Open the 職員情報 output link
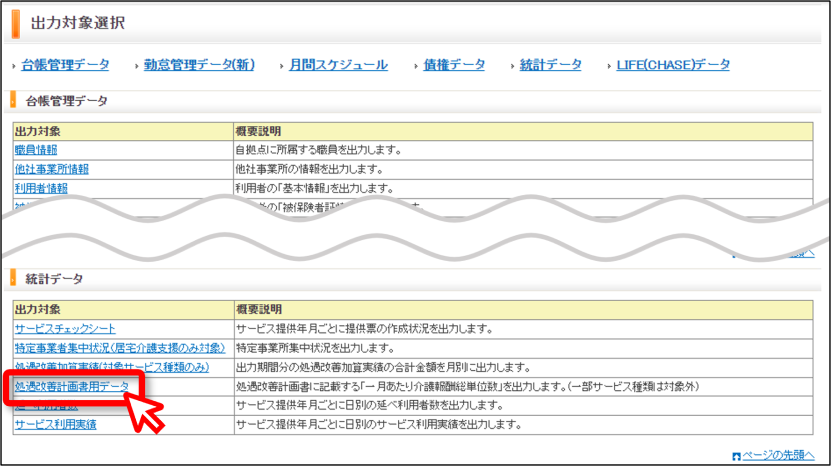The image size is (831, 466). pos(36,150)
